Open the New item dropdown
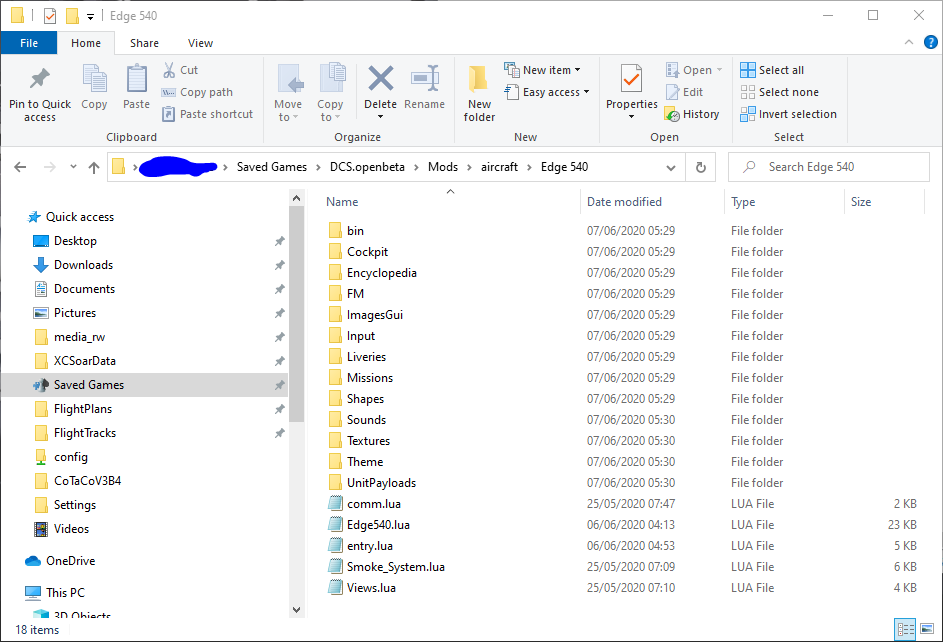This screenshot has height=642, width=943. click(542, 70)
